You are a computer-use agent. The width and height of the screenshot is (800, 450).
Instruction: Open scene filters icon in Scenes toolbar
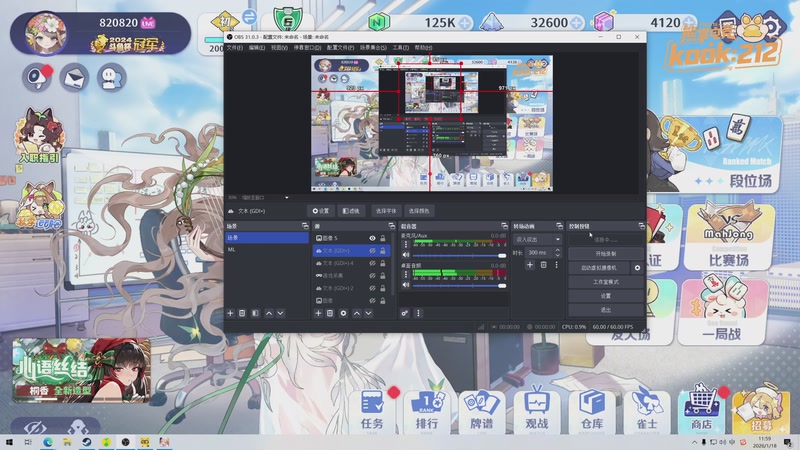pyautogui.click(x=256, y=313)
